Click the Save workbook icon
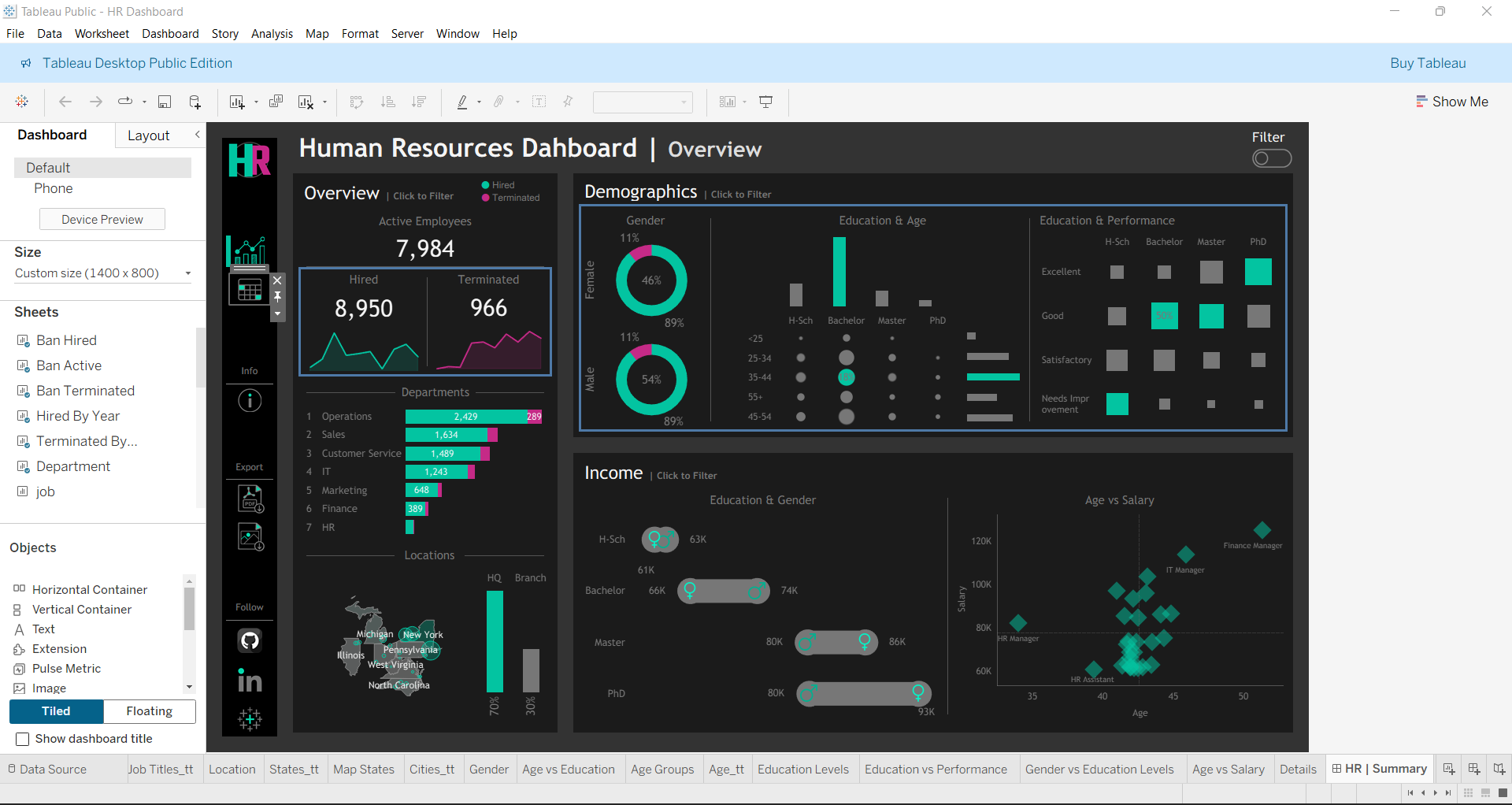 (x=165, y=102)
